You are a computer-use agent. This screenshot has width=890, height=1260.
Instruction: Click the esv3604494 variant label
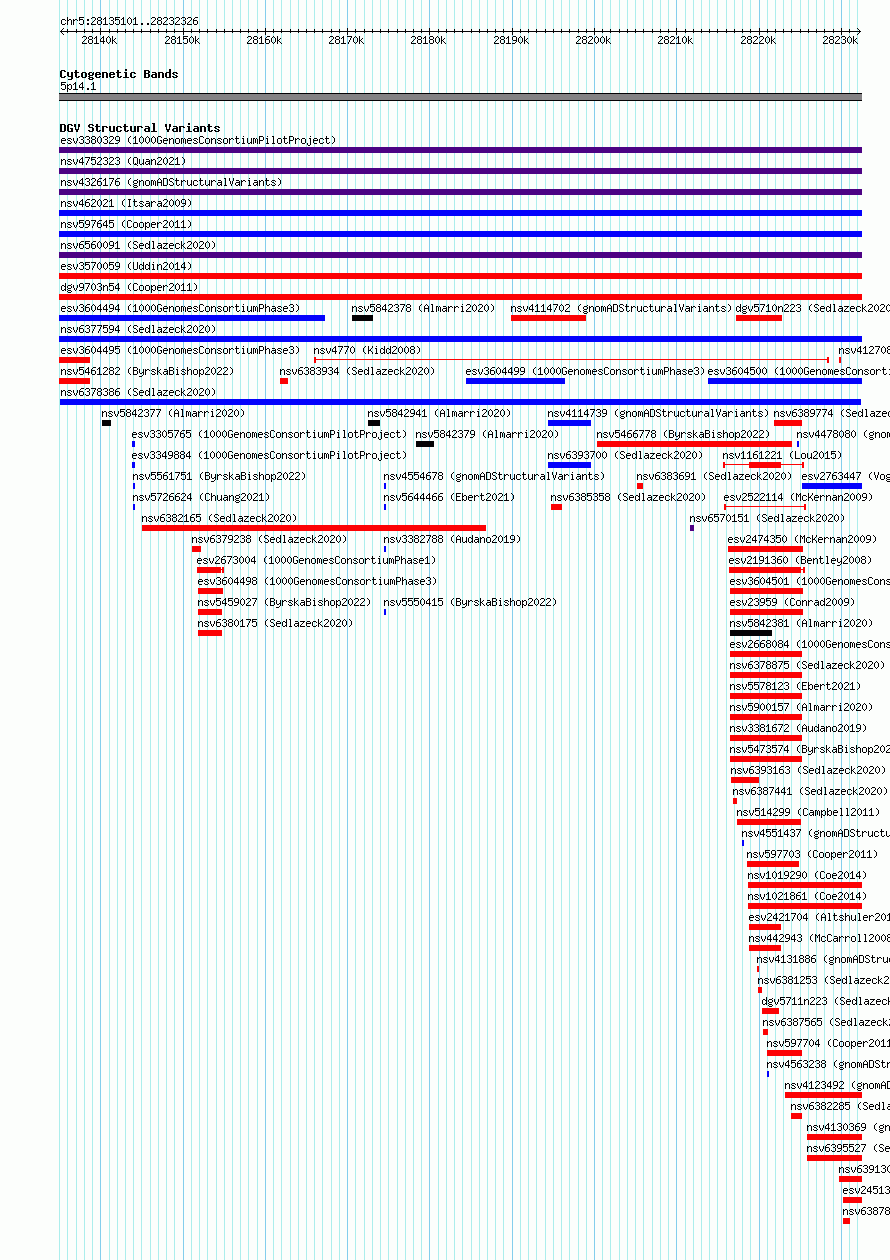180,308
